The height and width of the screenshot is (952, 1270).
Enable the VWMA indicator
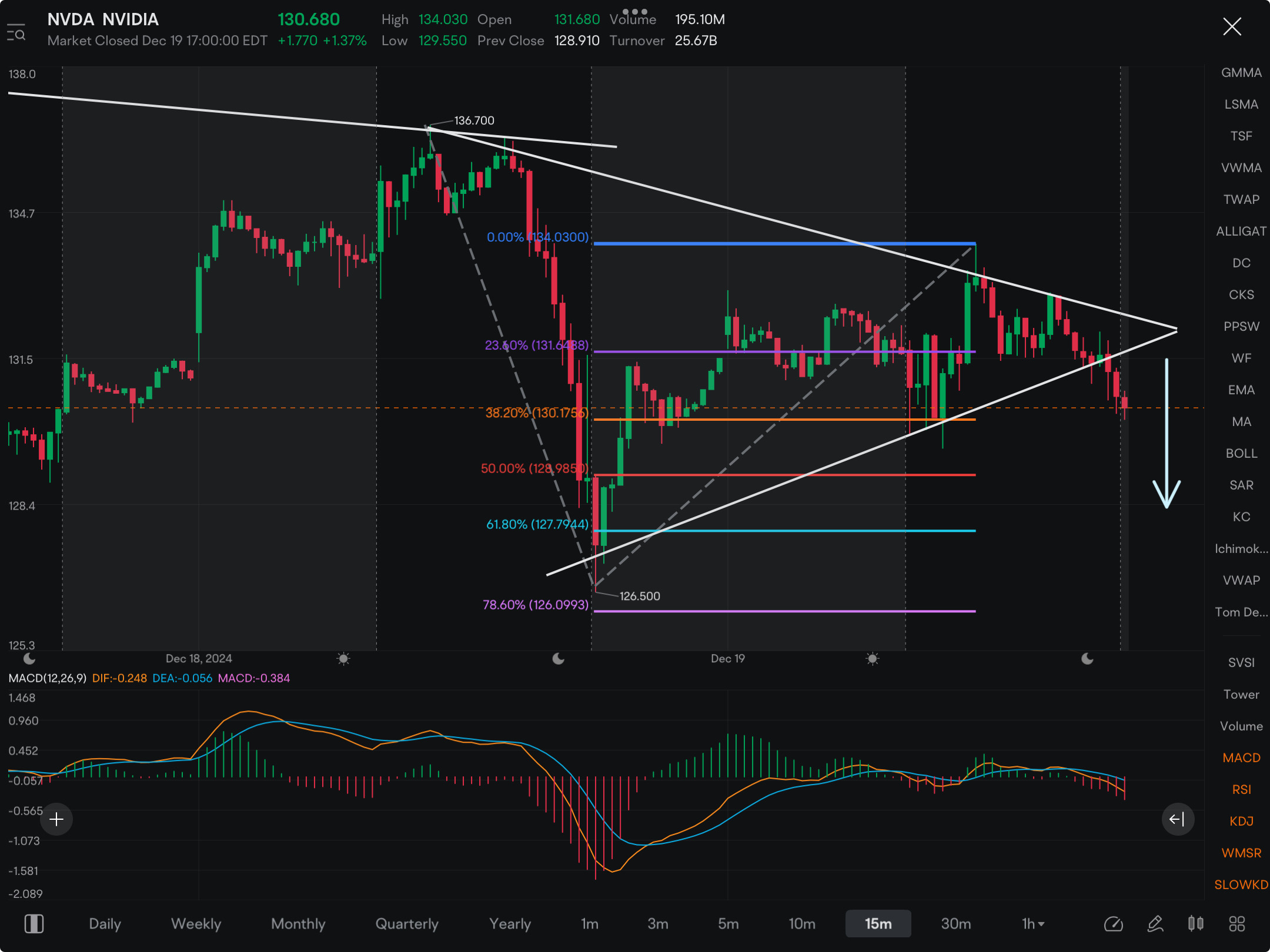click(1241, 167)
